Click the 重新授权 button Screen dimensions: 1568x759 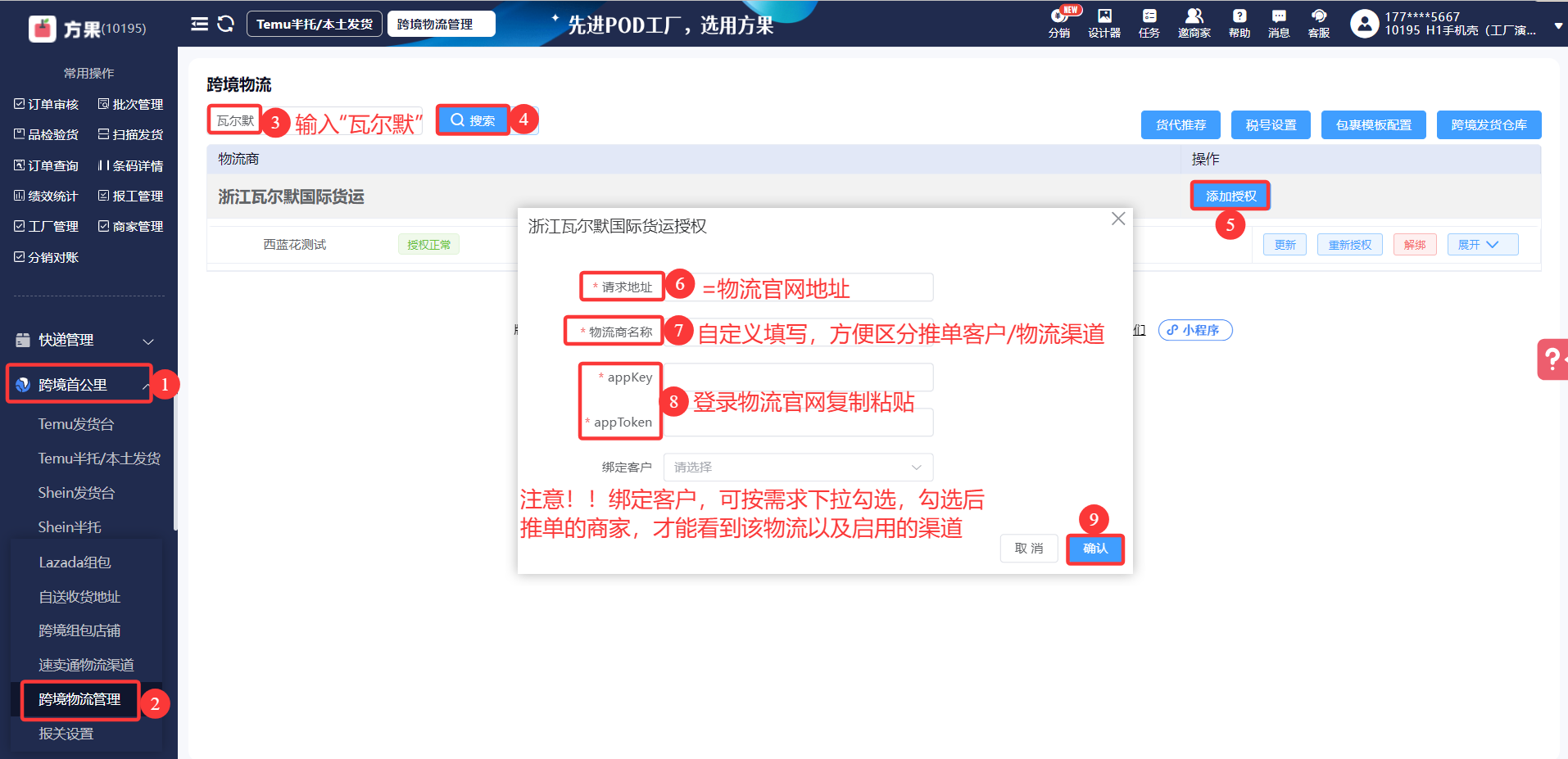(x=1350, y=245)
